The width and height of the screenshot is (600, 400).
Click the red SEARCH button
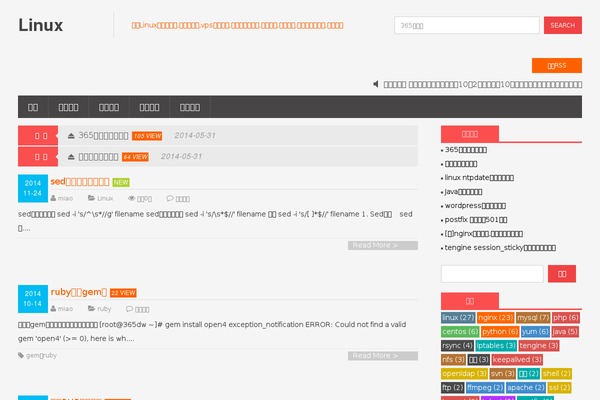(x=562, y=25)
